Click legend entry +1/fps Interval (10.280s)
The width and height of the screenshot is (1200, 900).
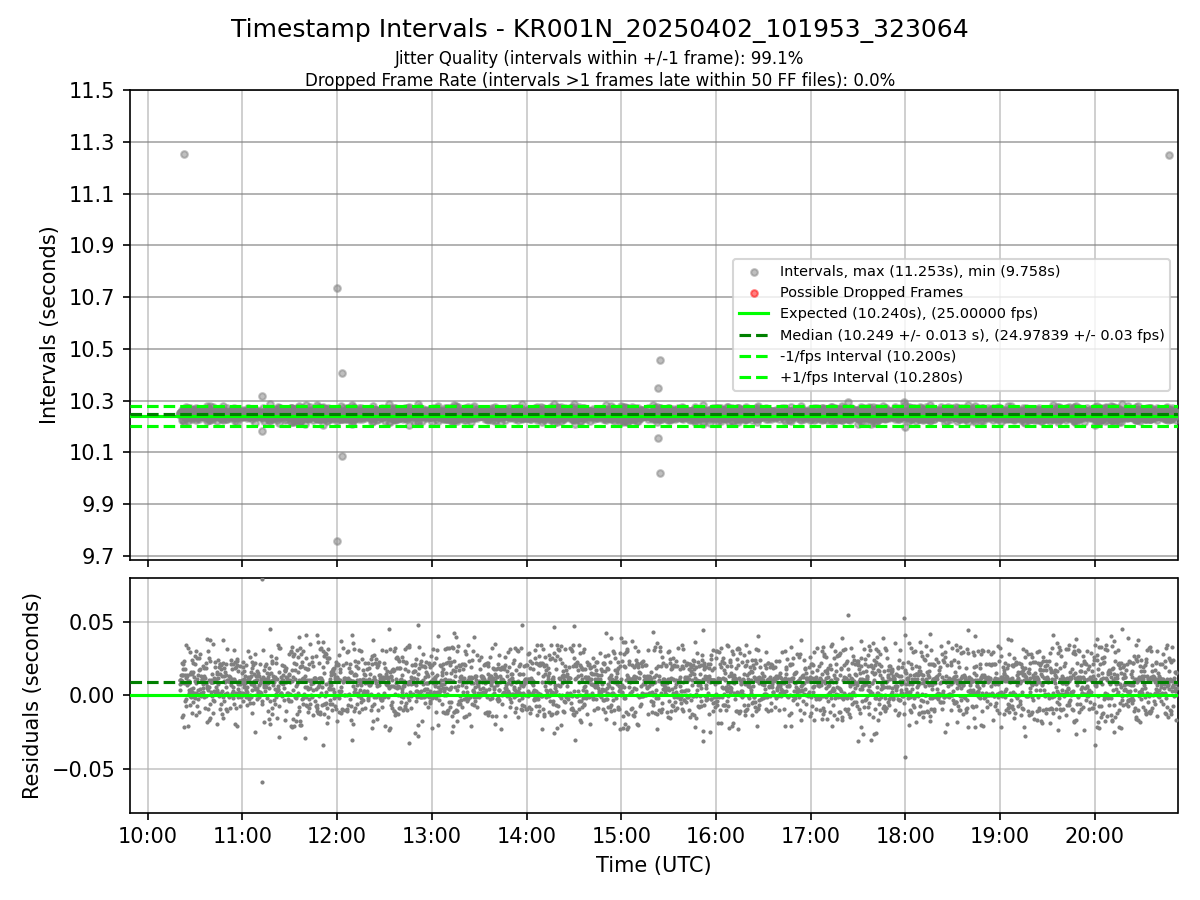click(871, 377)
